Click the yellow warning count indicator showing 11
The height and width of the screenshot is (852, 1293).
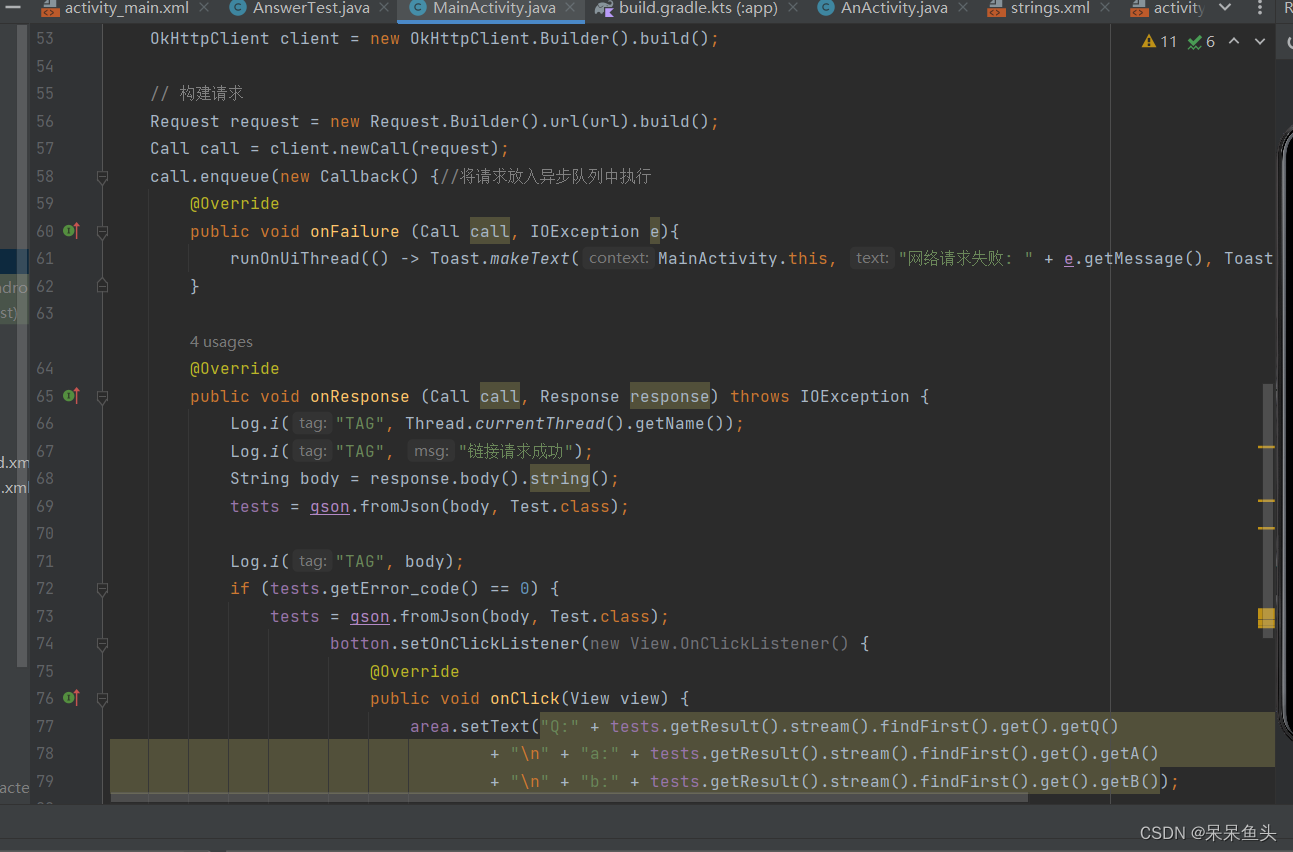tap(1160, 42)
